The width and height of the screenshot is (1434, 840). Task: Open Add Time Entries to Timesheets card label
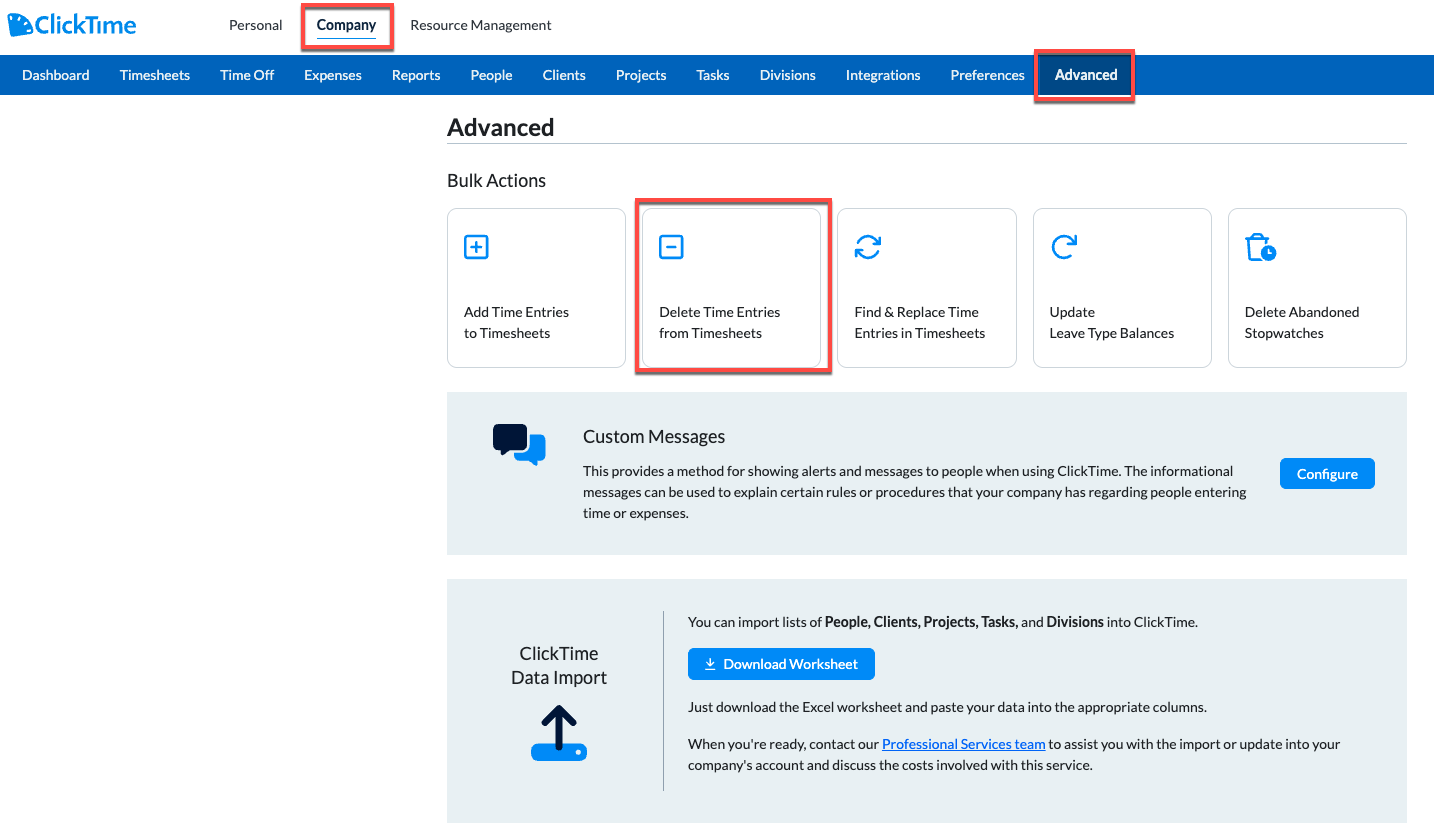click(x=516, y=322)
